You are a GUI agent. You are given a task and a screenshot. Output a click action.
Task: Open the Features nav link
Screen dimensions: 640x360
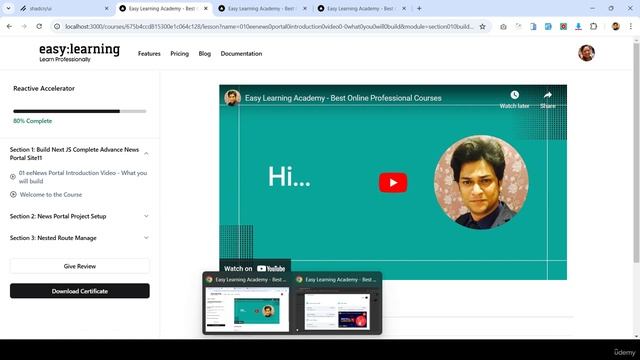(x=149, y=53)
